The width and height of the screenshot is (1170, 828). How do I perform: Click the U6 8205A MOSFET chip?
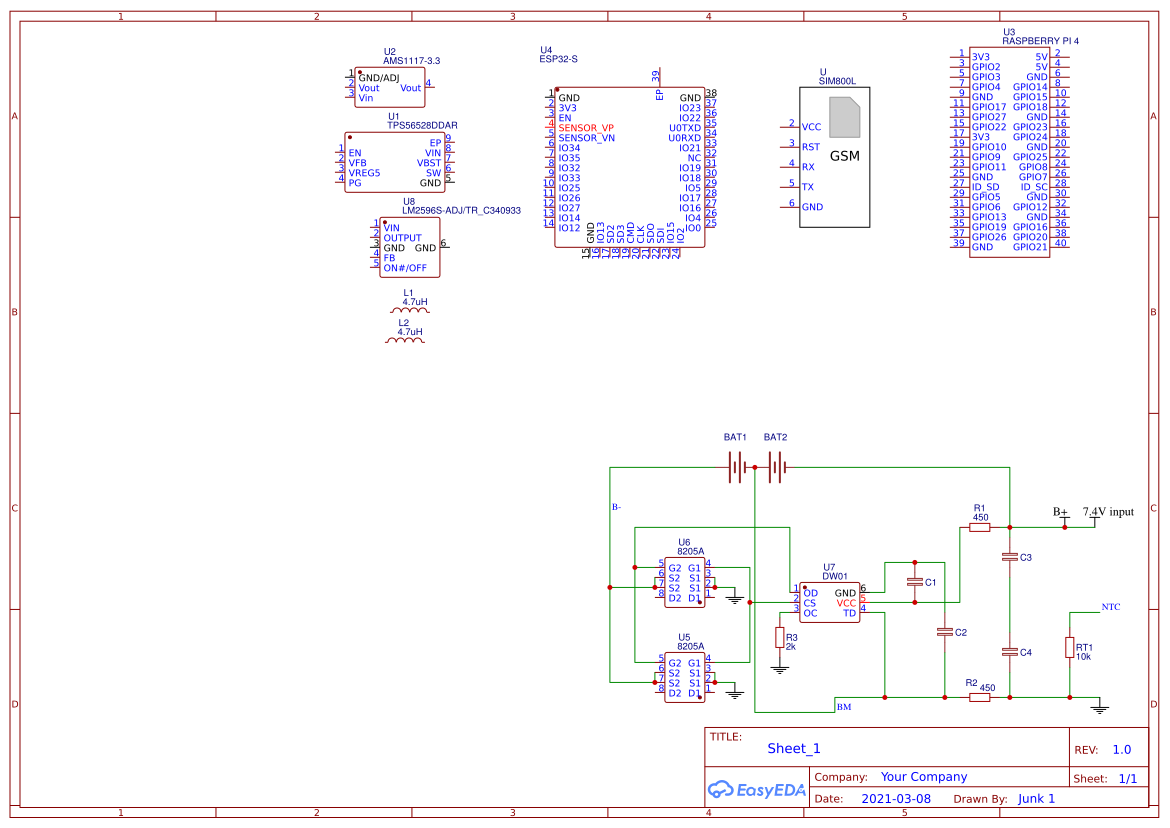click(x=684, y=582)
